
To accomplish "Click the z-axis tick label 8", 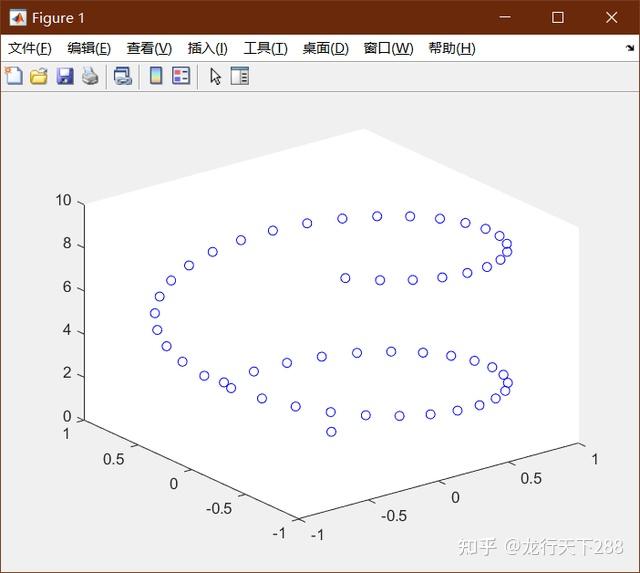I will [x=67, y=243].
